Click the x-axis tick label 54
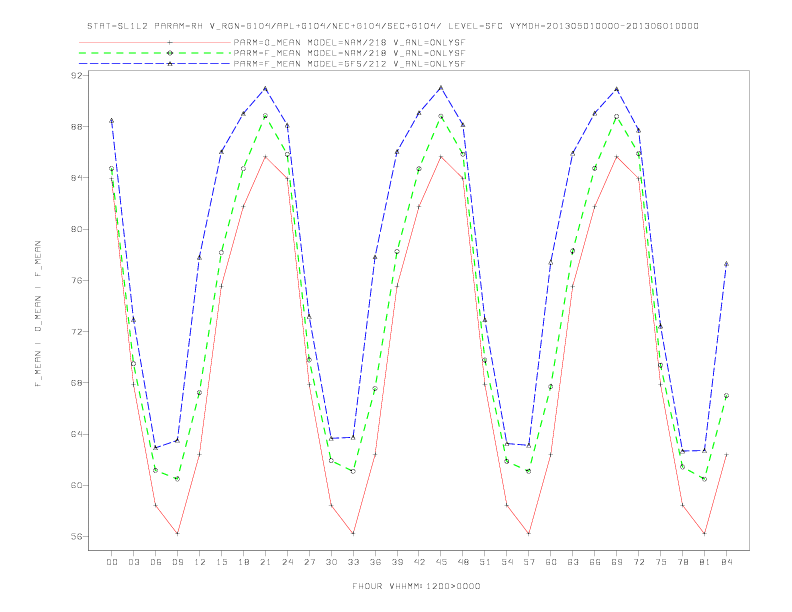The height and width of the screenshot is (612, 792). point(507,562)
